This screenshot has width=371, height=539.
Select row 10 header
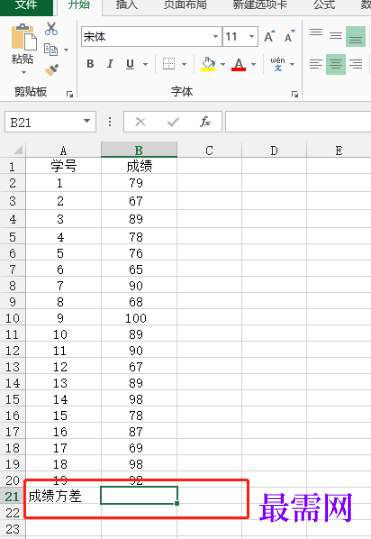(x=12, y=318)
